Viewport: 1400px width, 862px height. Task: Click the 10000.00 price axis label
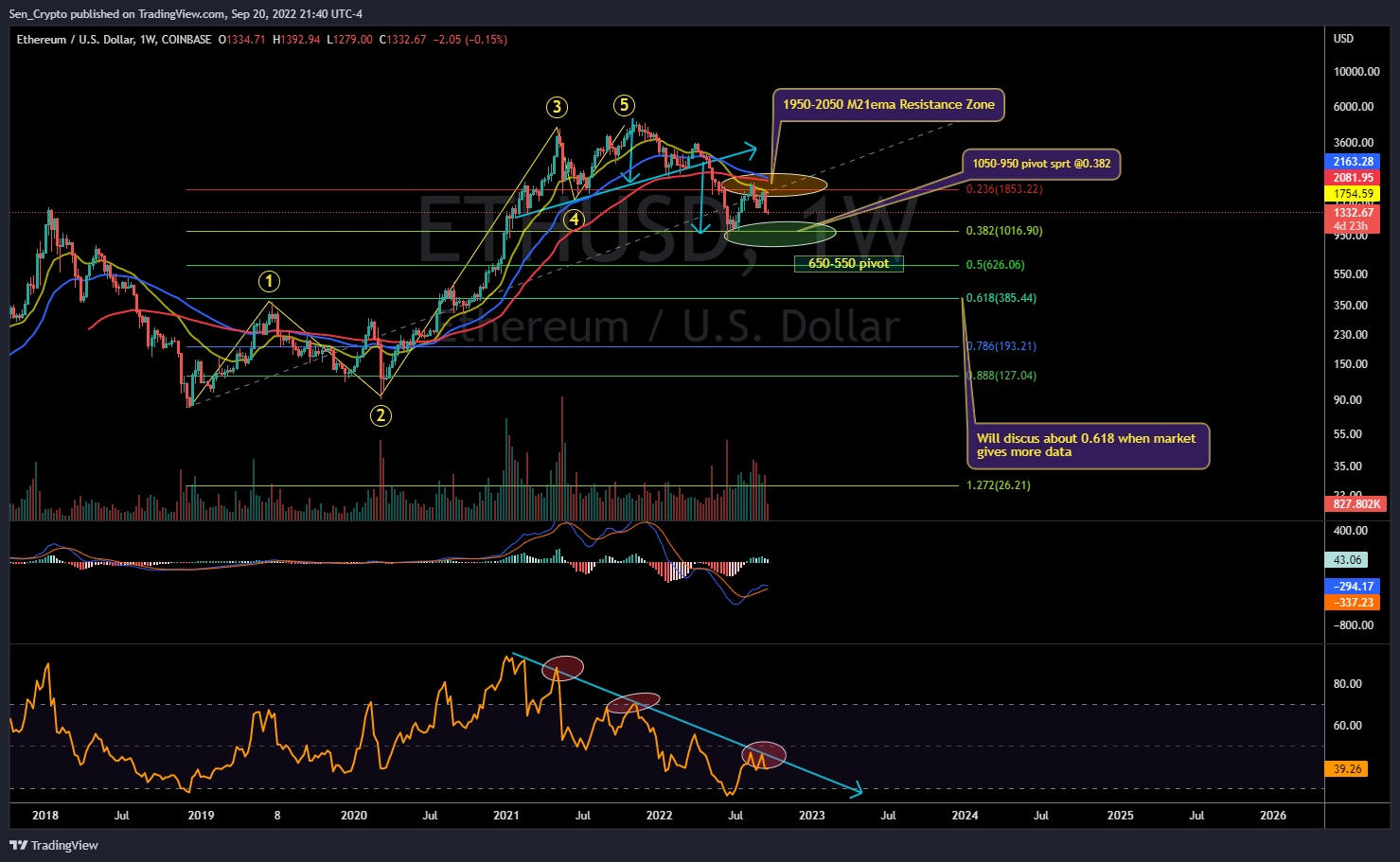pos(1356,72)
